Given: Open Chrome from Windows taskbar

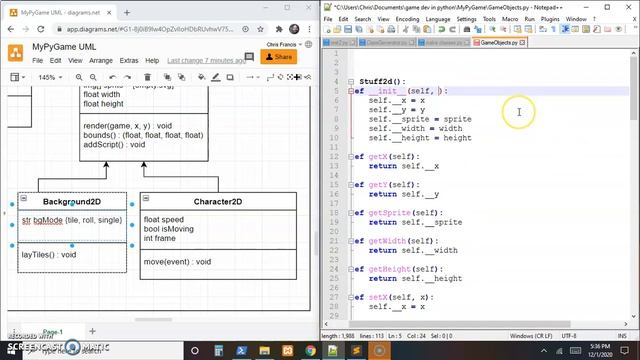Looking at the screenshot, I should click(x=310, y=351).
